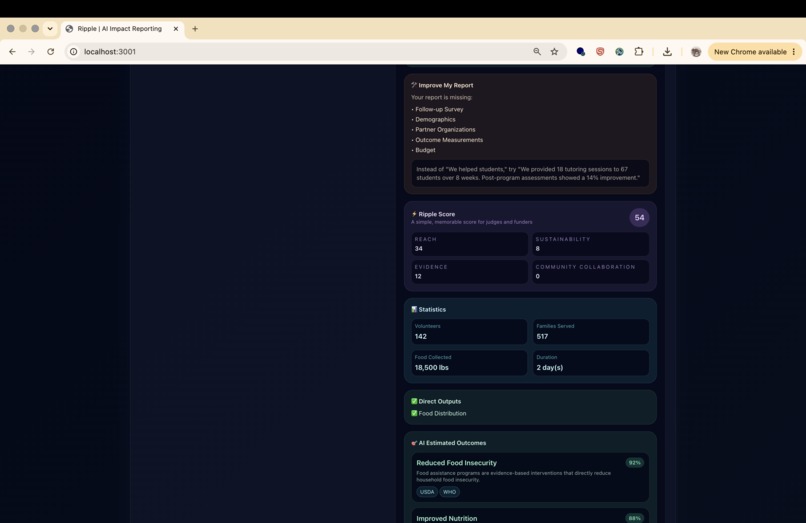The width and height of the screenshot is (806, 523).
Task: Click the Improved Nutrition outcome title
Action: (x=447, y=518)
